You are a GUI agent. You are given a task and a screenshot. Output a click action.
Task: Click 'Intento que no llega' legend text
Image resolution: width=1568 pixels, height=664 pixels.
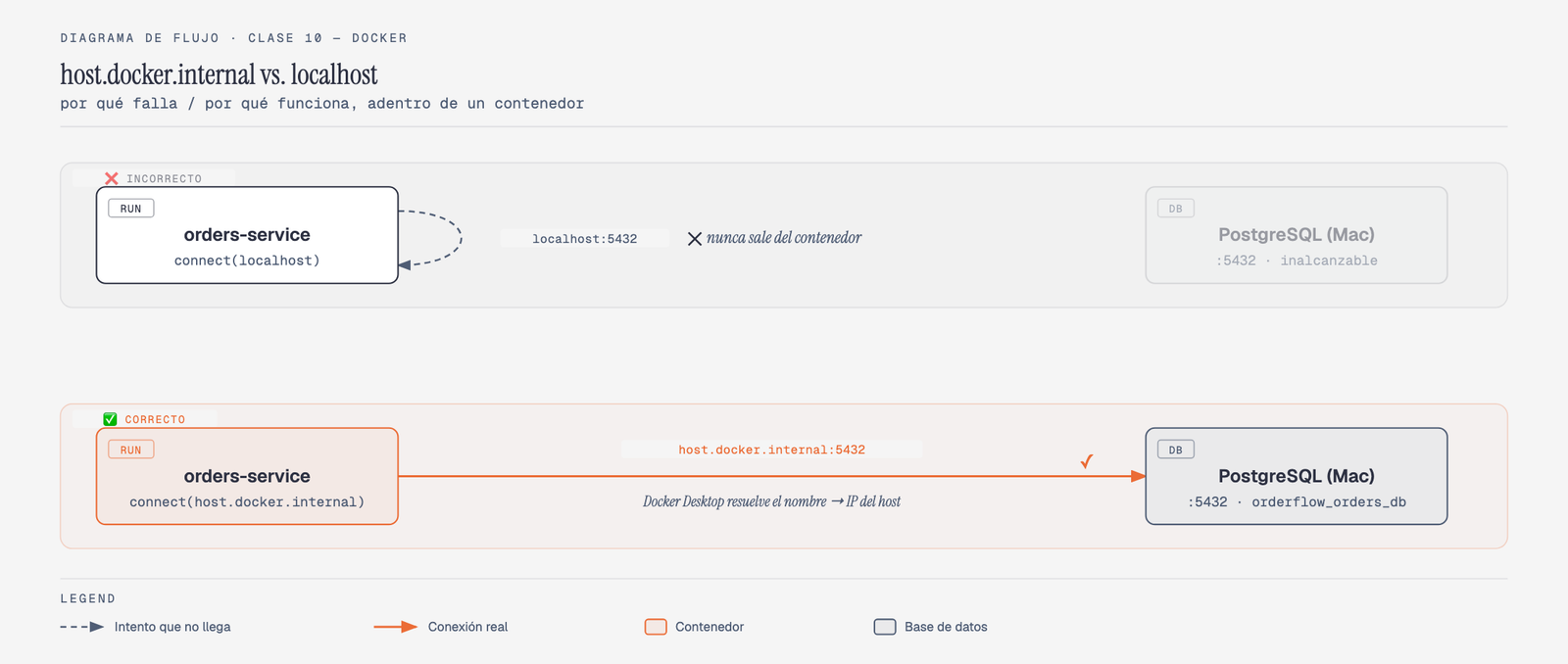pyautogui.click(x=172, y=627)
